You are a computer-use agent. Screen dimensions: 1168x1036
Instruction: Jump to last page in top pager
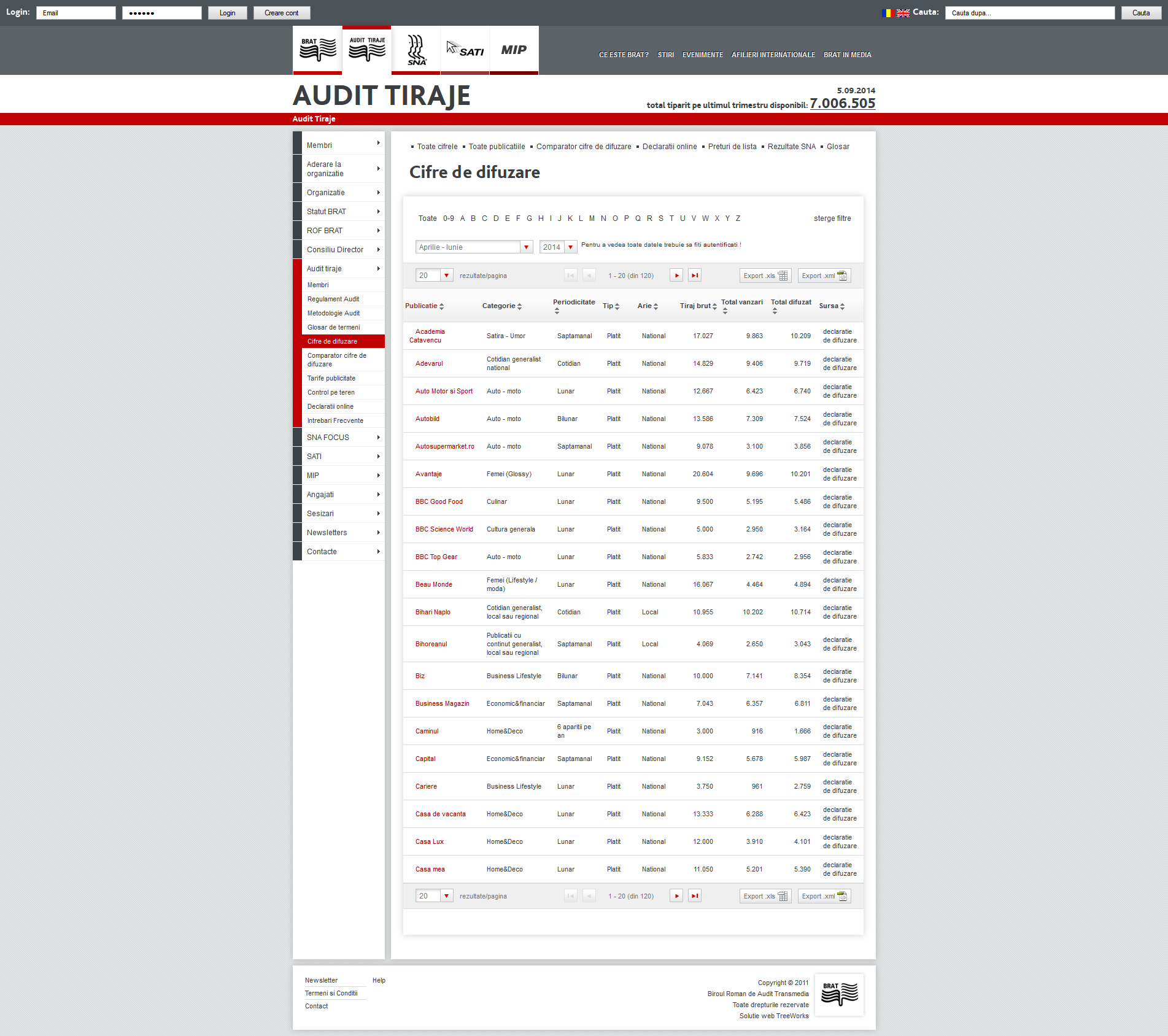(x=695, y=276)
